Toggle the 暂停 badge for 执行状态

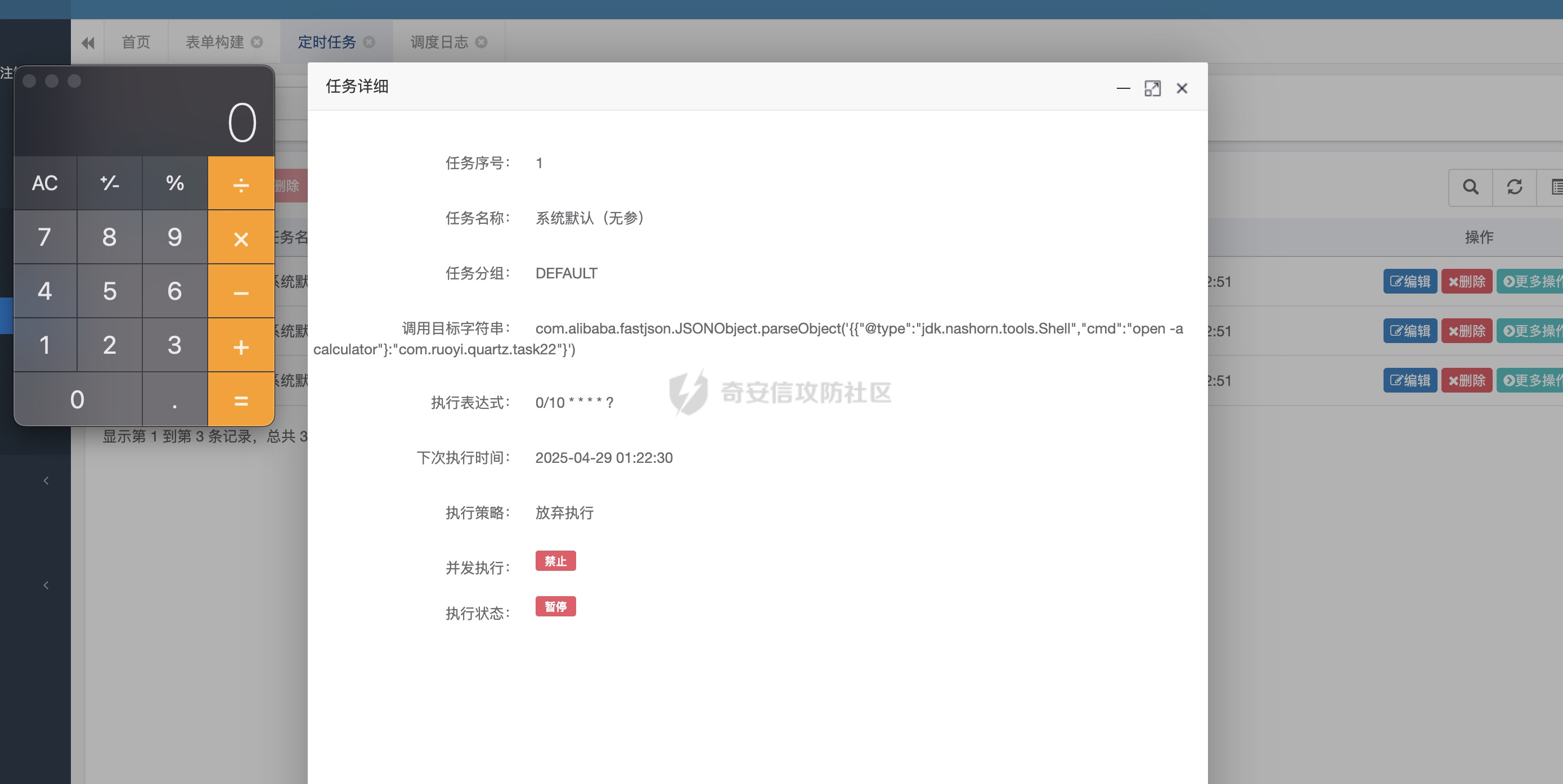point(555,606)
